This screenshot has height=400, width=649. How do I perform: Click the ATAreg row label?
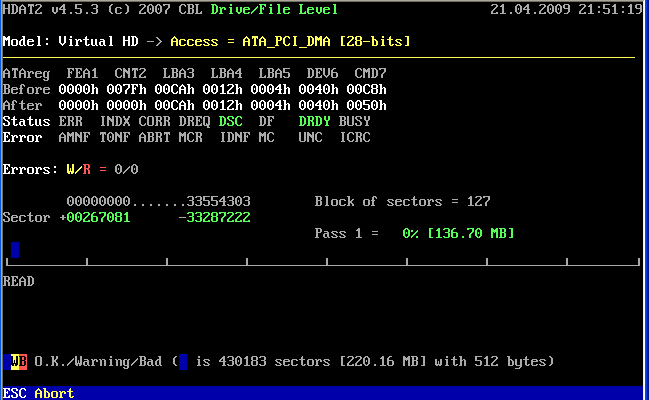pos(26,73)
